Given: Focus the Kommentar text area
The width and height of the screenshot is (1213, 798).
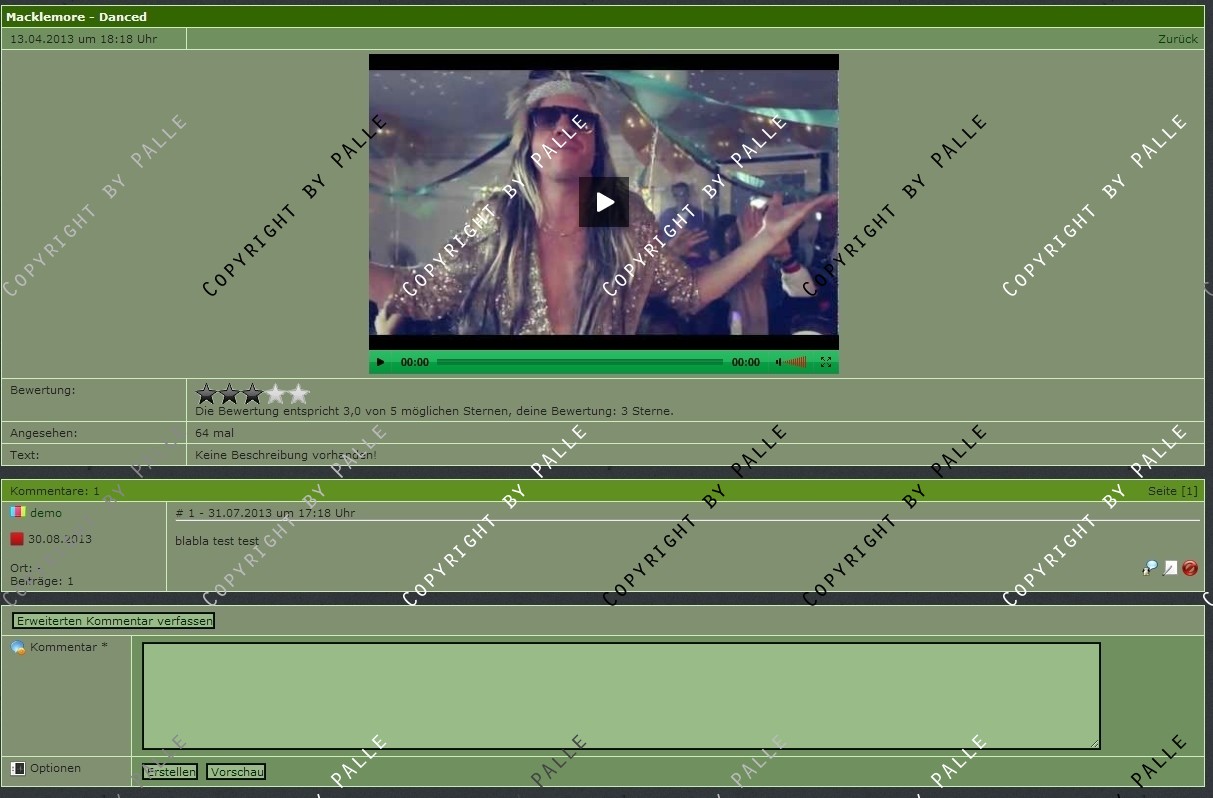Looking at the screenshot, I should point(620,696).
